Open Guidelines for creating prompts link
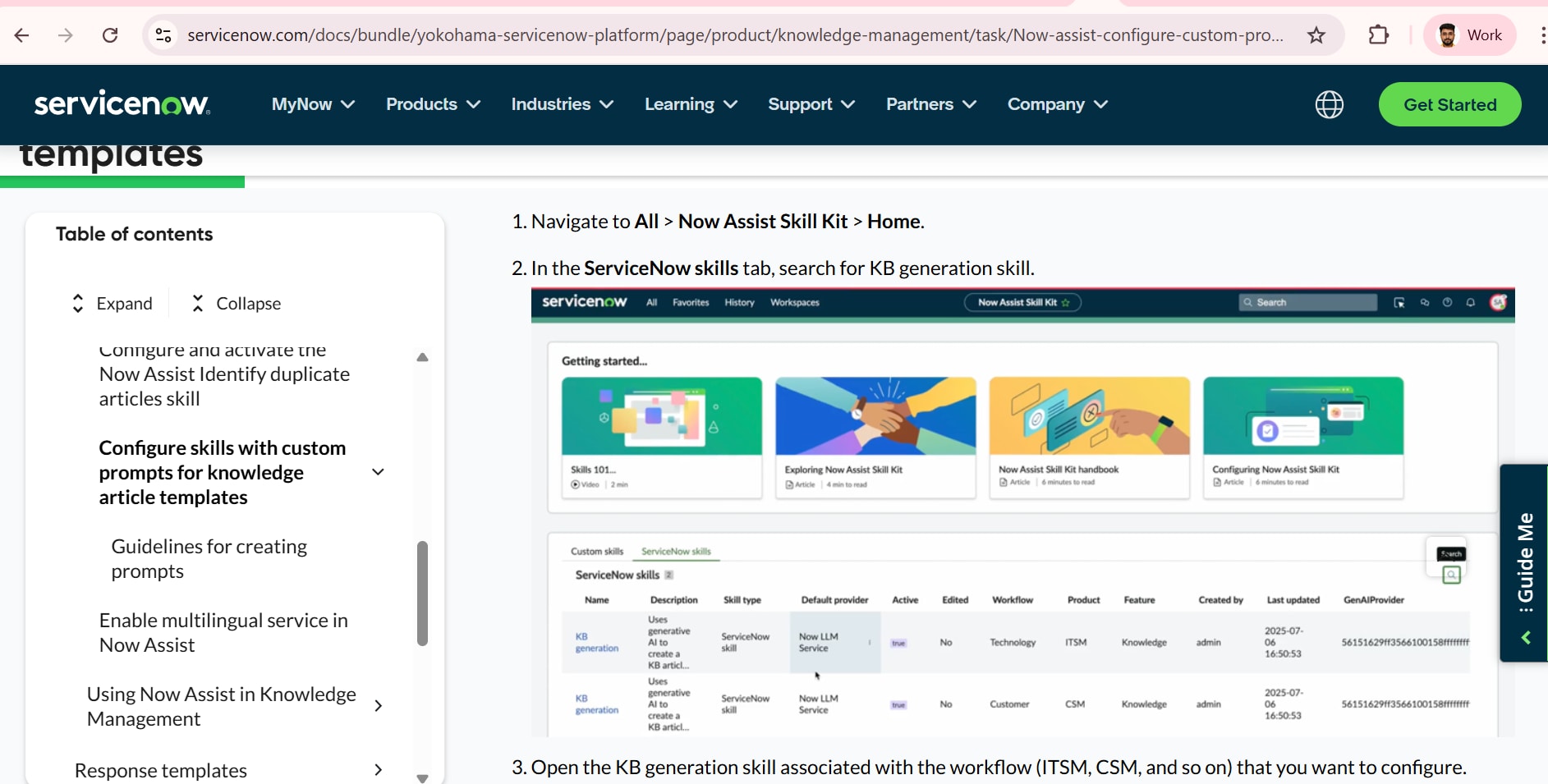Screen dimensions: 1548x784 point(209,559)
